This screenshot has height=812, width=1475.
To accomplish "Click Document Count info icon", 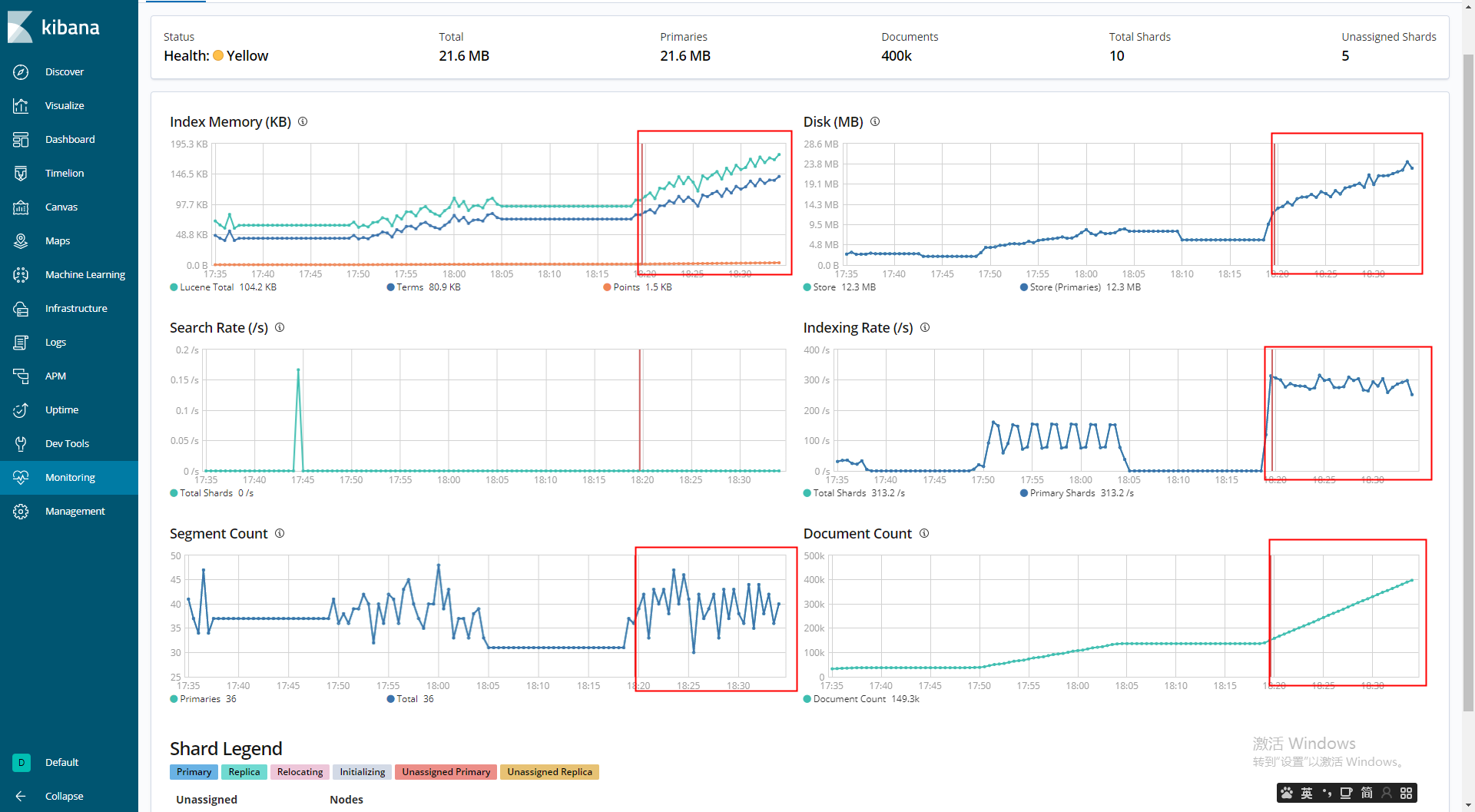I will [924, 533].
